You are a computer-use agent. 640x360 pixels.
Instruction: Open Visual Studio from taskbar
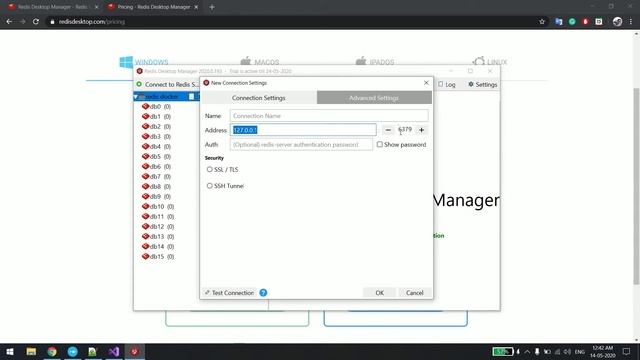point(114,351)
